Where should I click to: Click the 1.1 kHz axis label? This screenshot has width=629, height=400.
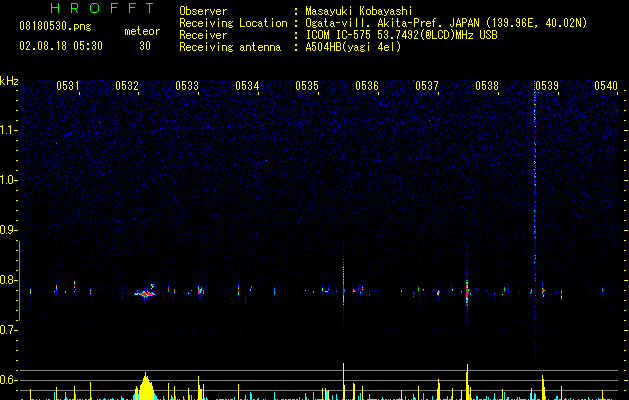coord(9,130)
